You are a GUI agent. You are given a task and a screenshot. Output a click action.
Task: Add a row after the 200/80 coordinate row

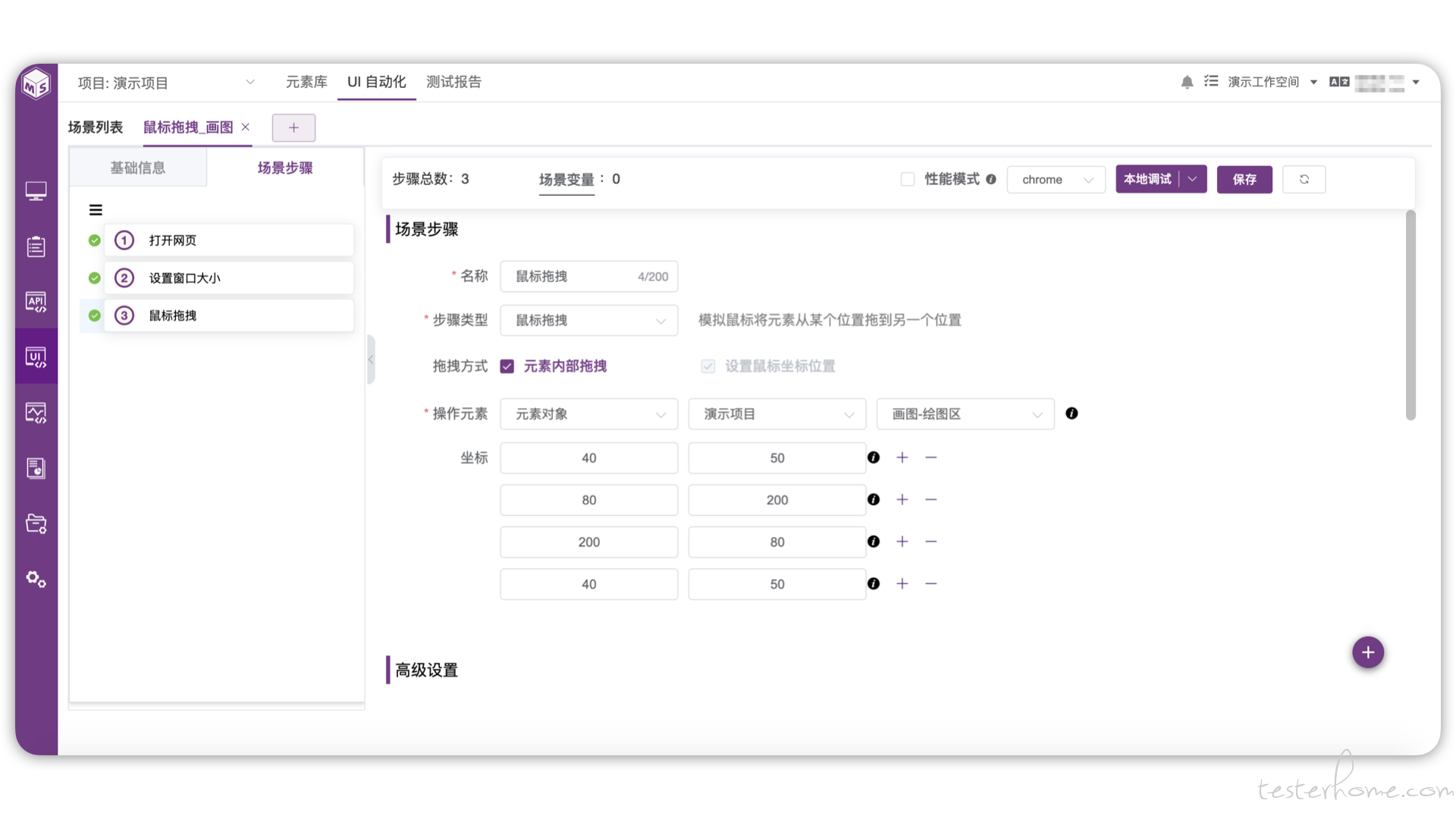click(x=902, y=541)
